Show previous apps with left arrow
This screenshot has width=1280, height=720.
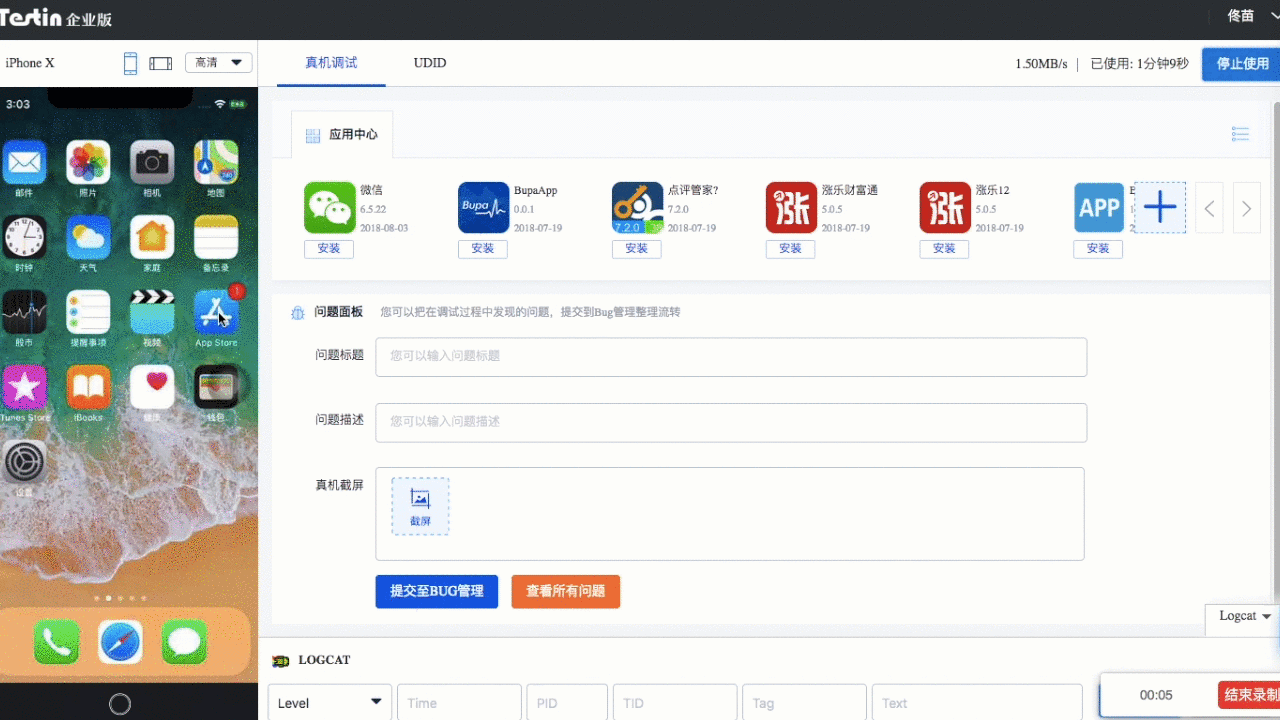pos(1210,208)
